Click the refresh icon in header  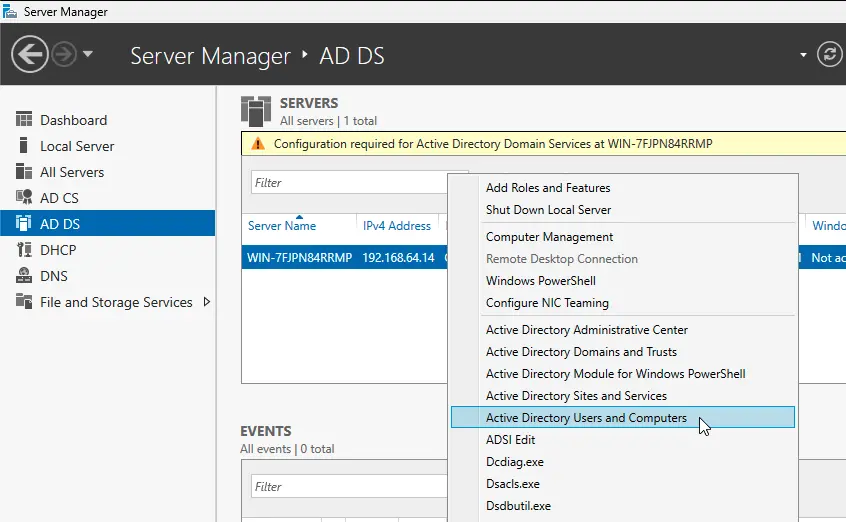(x=829, y=54)
